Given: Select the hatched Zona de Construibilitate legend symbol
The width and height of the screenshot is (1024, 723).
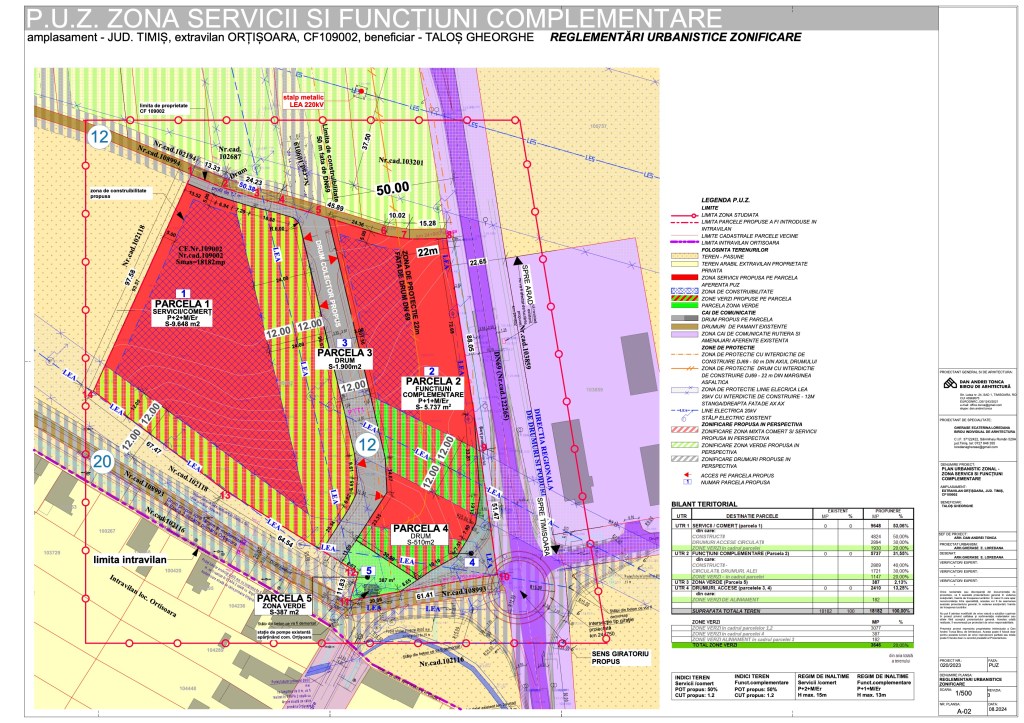Looking at the screenshot, I should pos(682,290).
